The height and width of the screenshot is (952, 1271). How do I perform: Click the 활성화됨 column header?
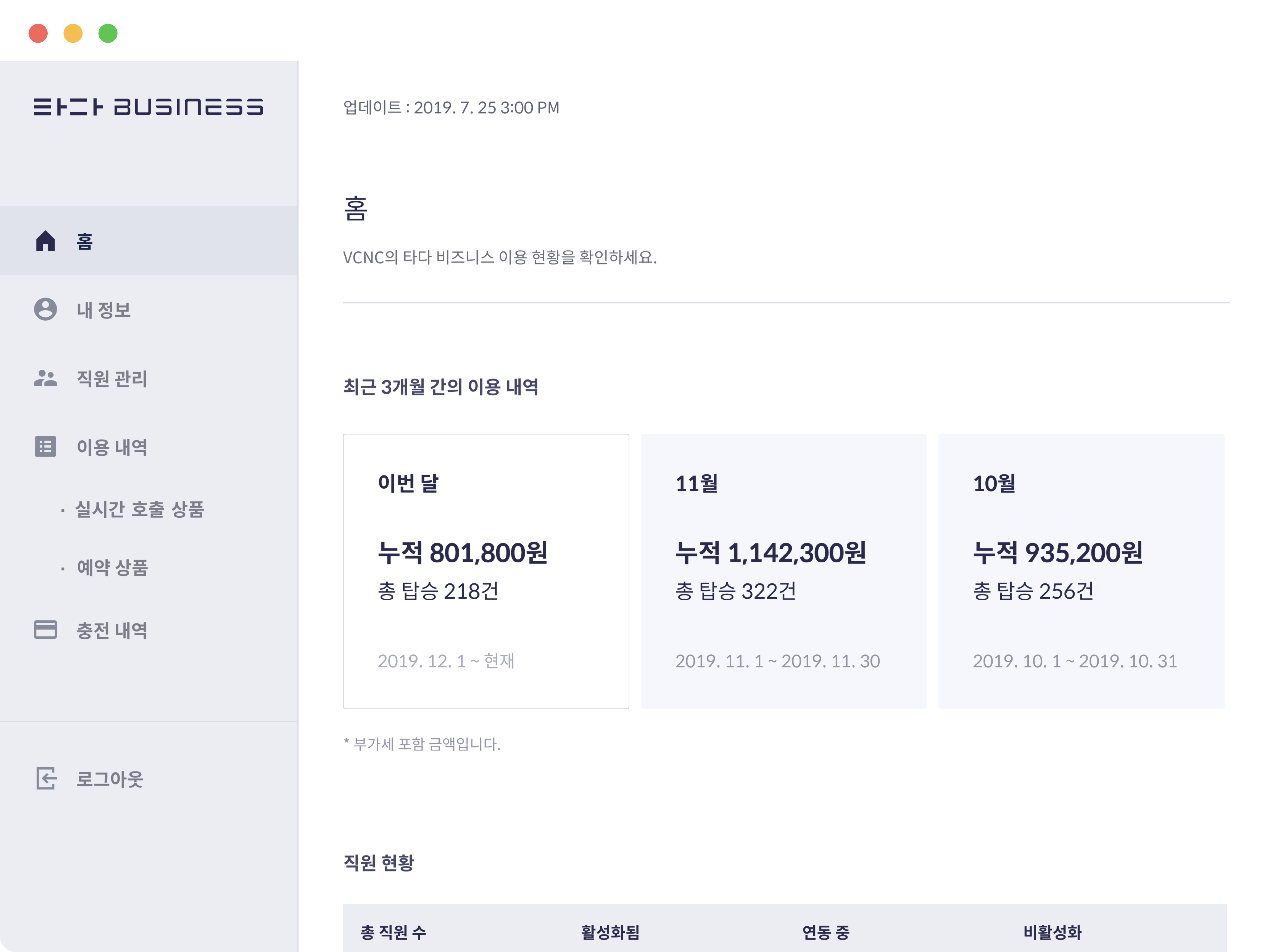tap(610, 932)
